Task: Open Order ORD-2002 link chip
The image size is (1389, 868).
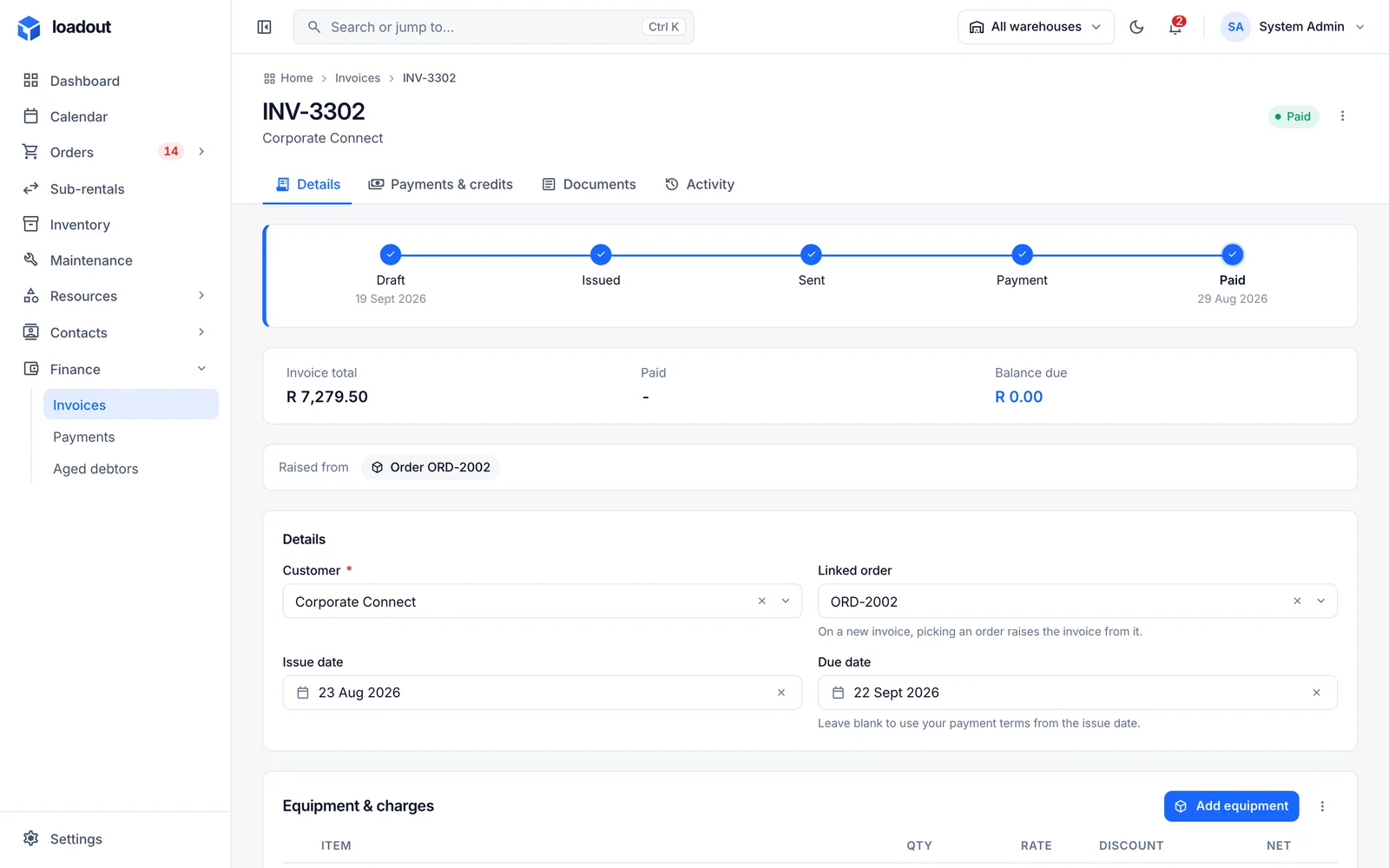Action: [431, 467]
